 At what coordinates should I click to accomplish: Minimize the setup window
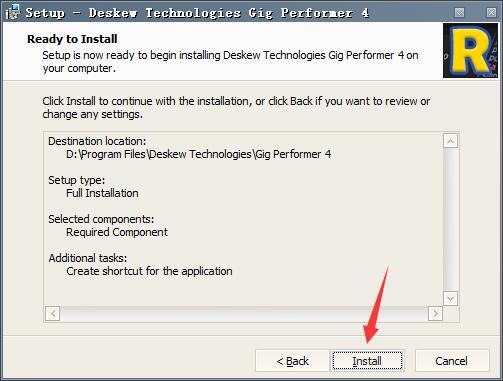click(459, 12)
